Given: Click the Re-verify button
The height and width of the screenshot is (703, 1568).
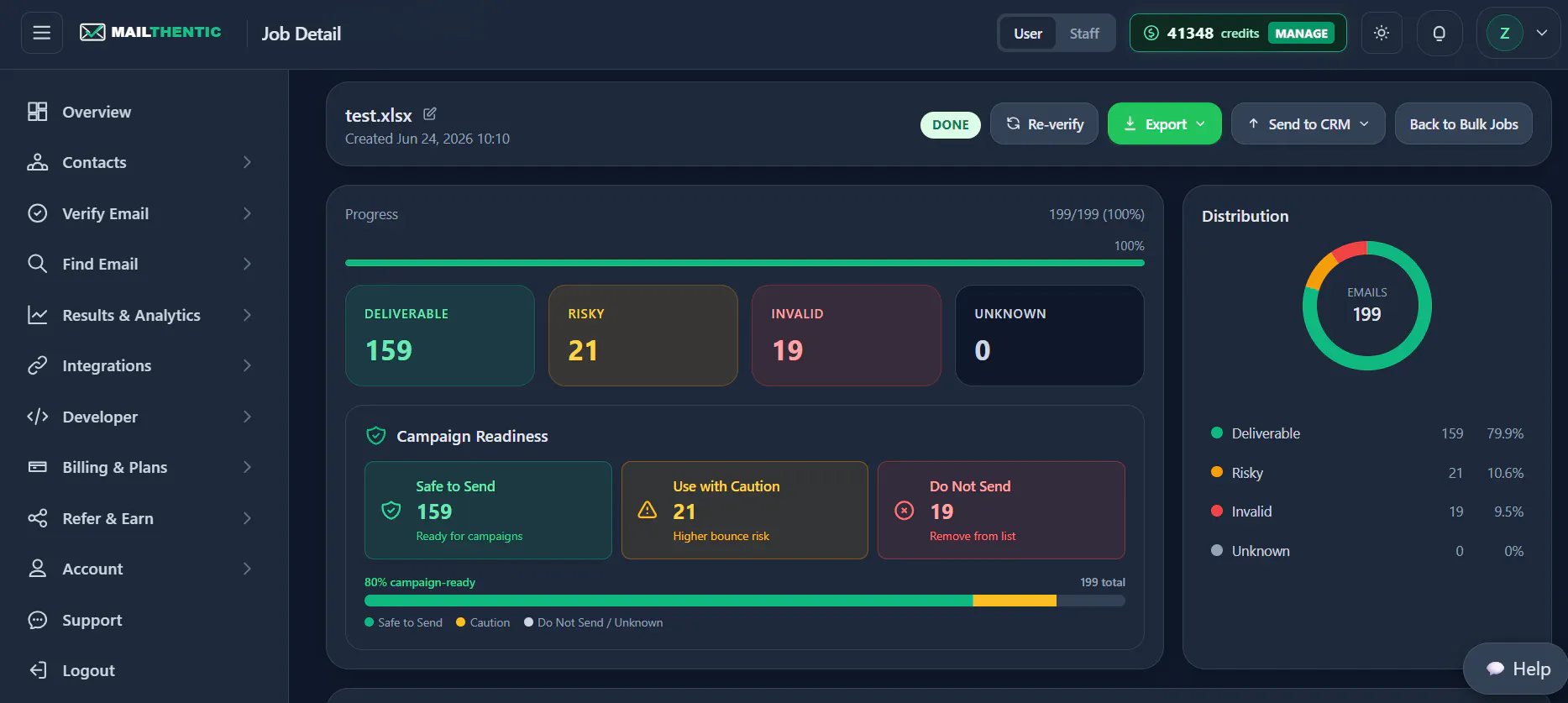Looking at the screenshot, I should [x=1044, y=124].
